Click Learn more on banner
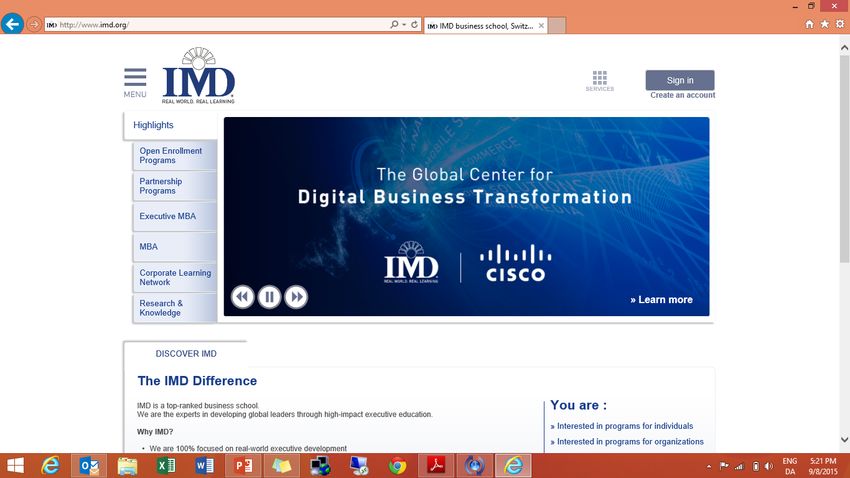Viewport: 850px width, 478px height. click(x=661, y=300)
